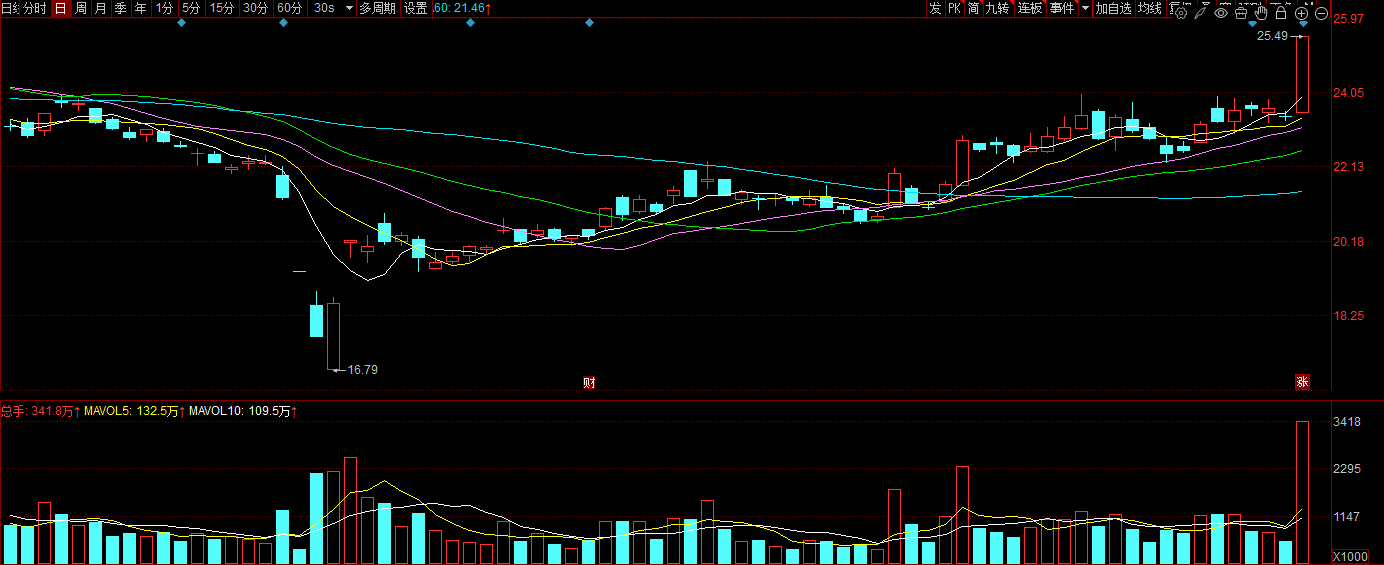Click the 总手: 341.8万 volume readout

pos(40,411)
